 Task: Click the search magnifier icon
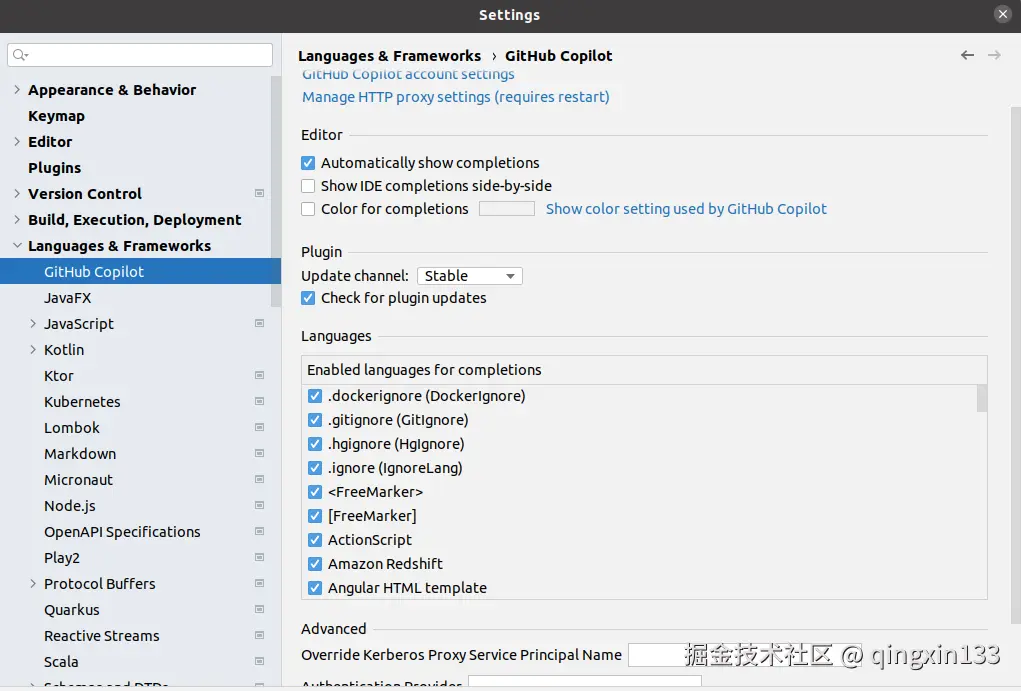tap(20, 55)
